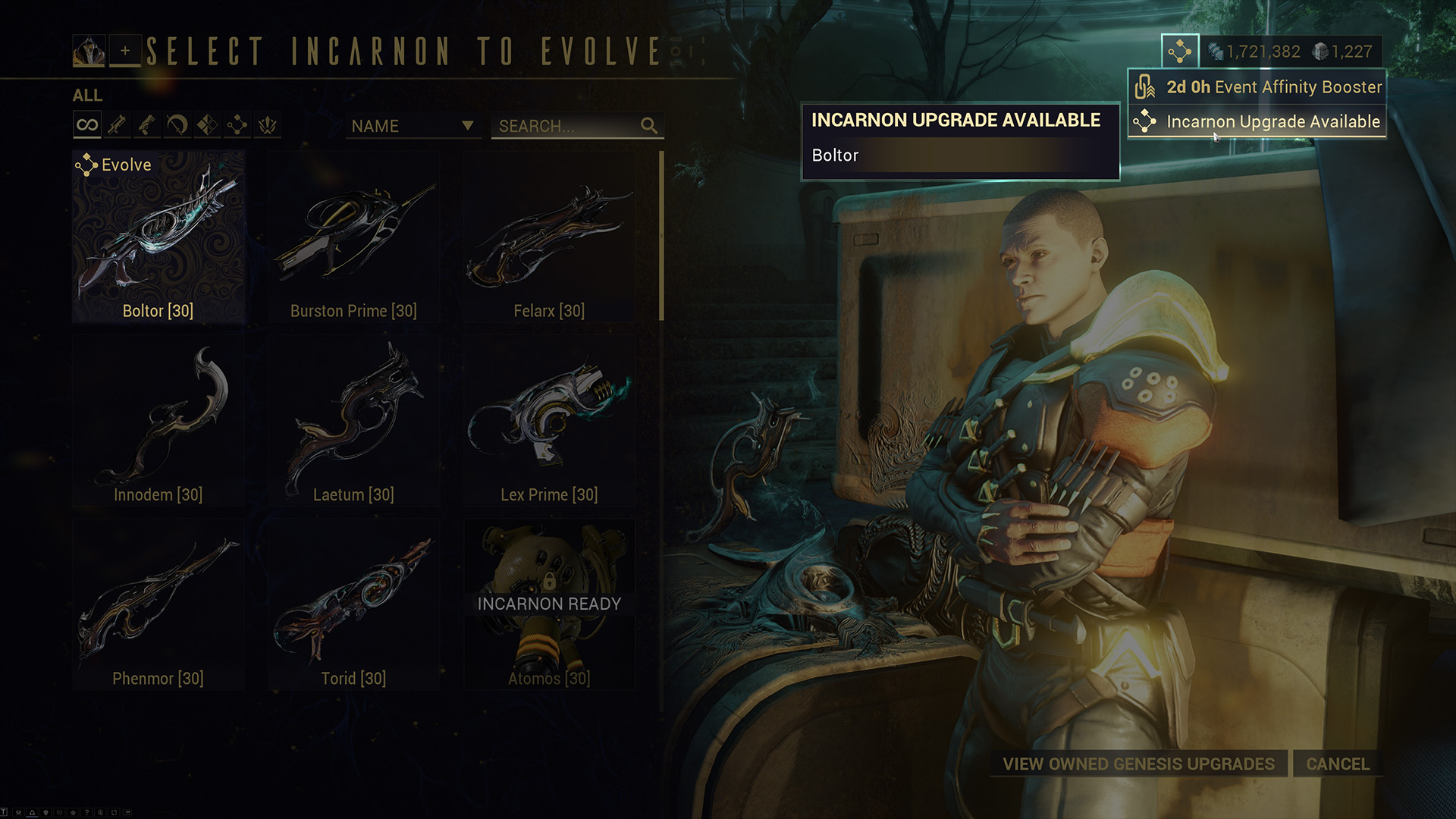Click into the SEARCH field

577,126
